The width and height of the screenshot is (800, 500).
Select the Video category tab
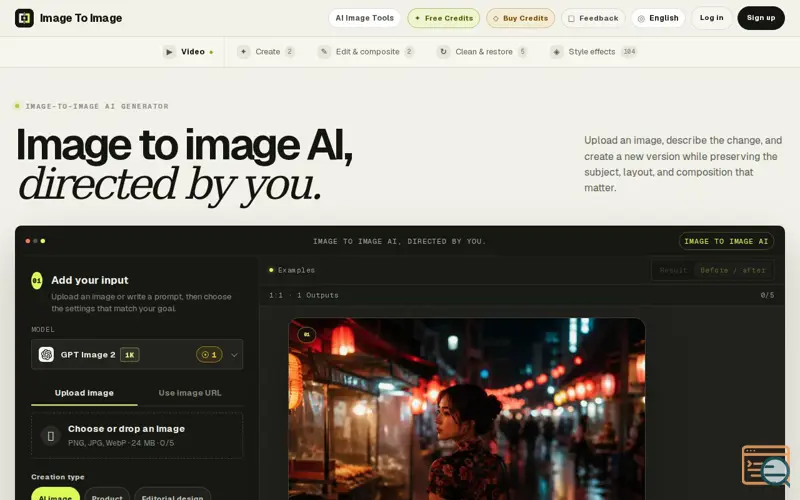coord(188,52)
